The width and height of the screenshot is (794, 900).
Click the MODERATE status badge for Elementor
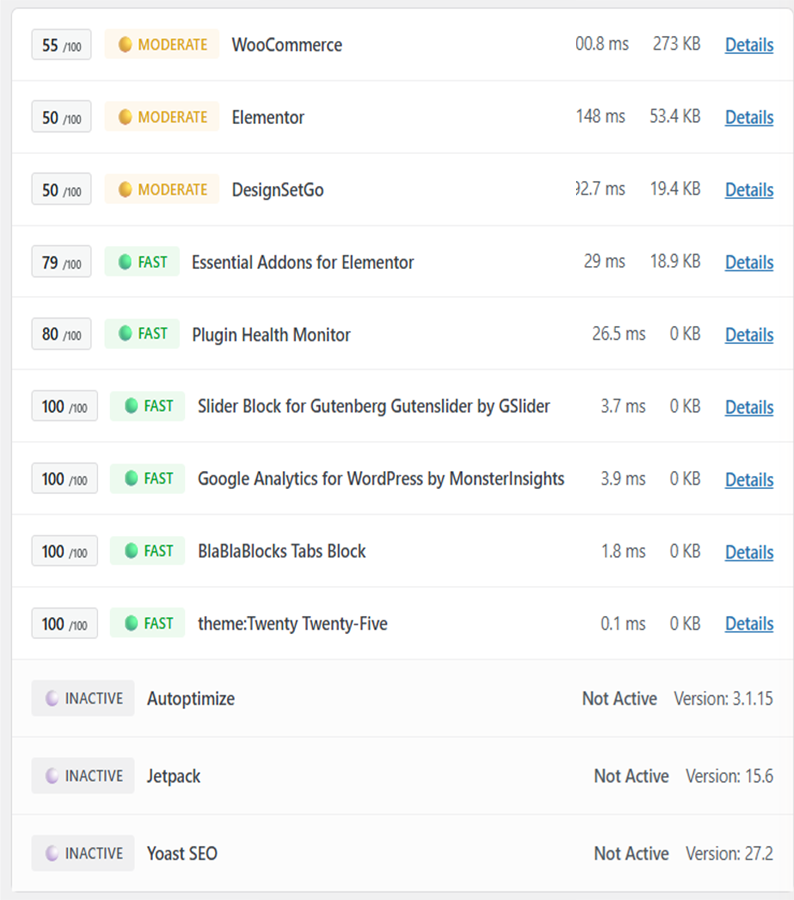point(162,117)
